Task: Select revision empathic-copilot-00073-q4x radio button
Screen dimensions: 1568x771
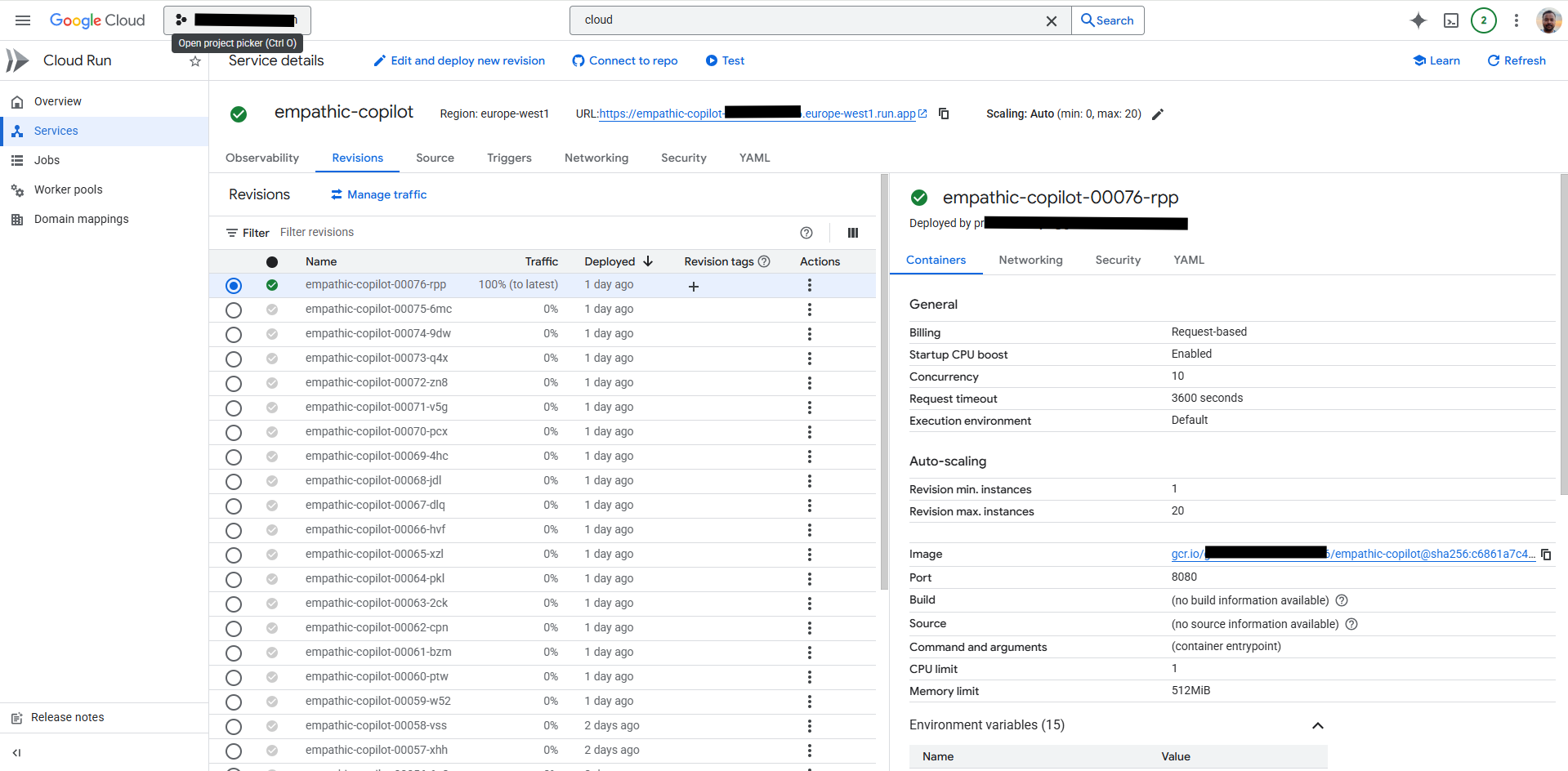Action: (234, 359)
